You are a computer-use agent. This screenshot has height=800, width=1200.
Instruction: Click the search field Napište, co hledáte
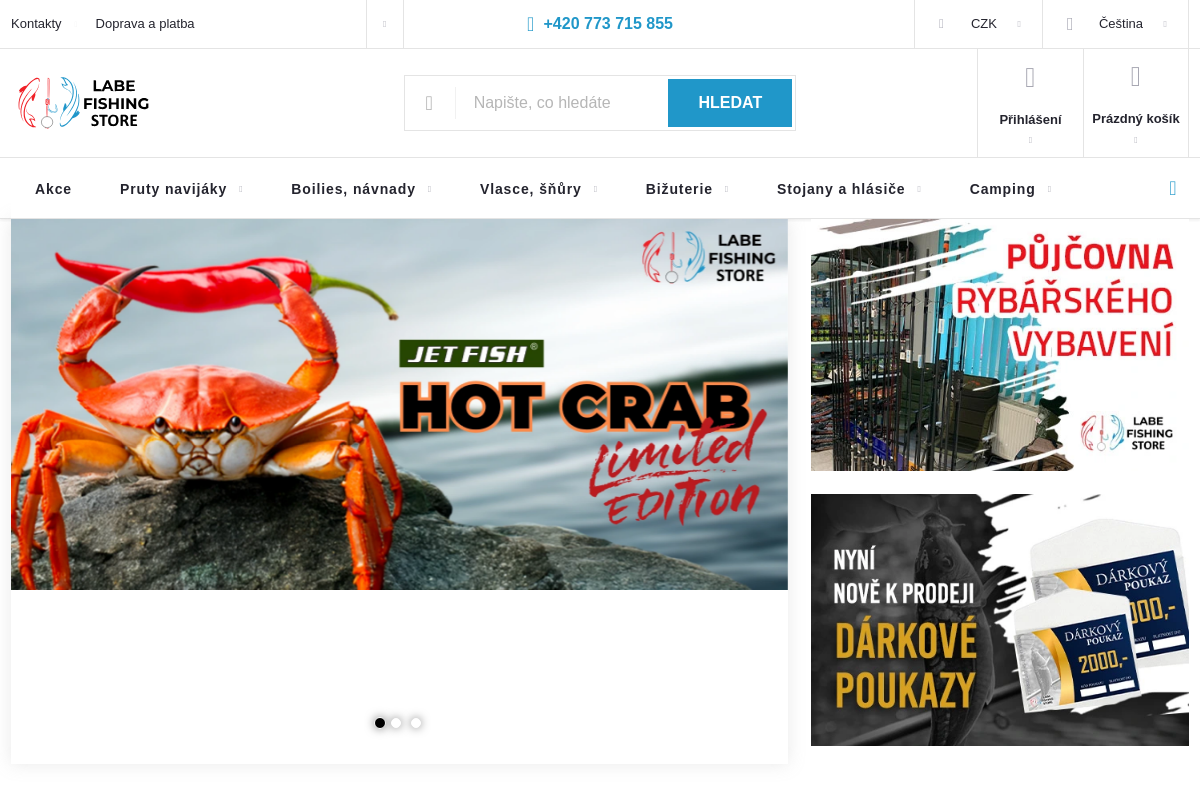[560, 103]
